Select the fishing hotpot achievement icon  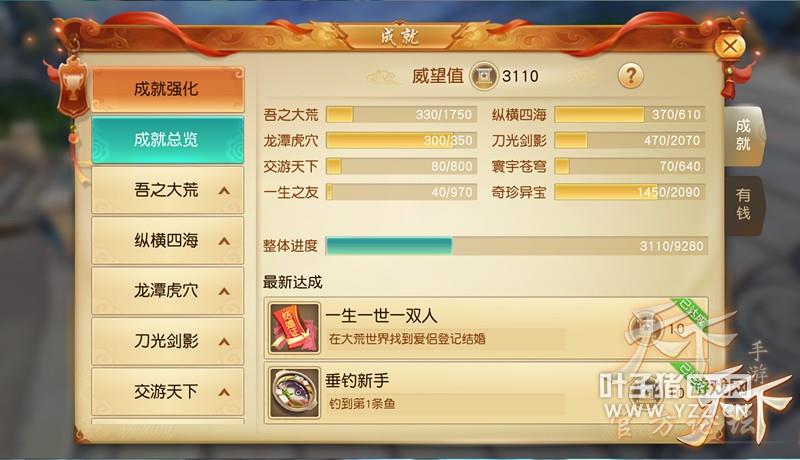[294, 393]
